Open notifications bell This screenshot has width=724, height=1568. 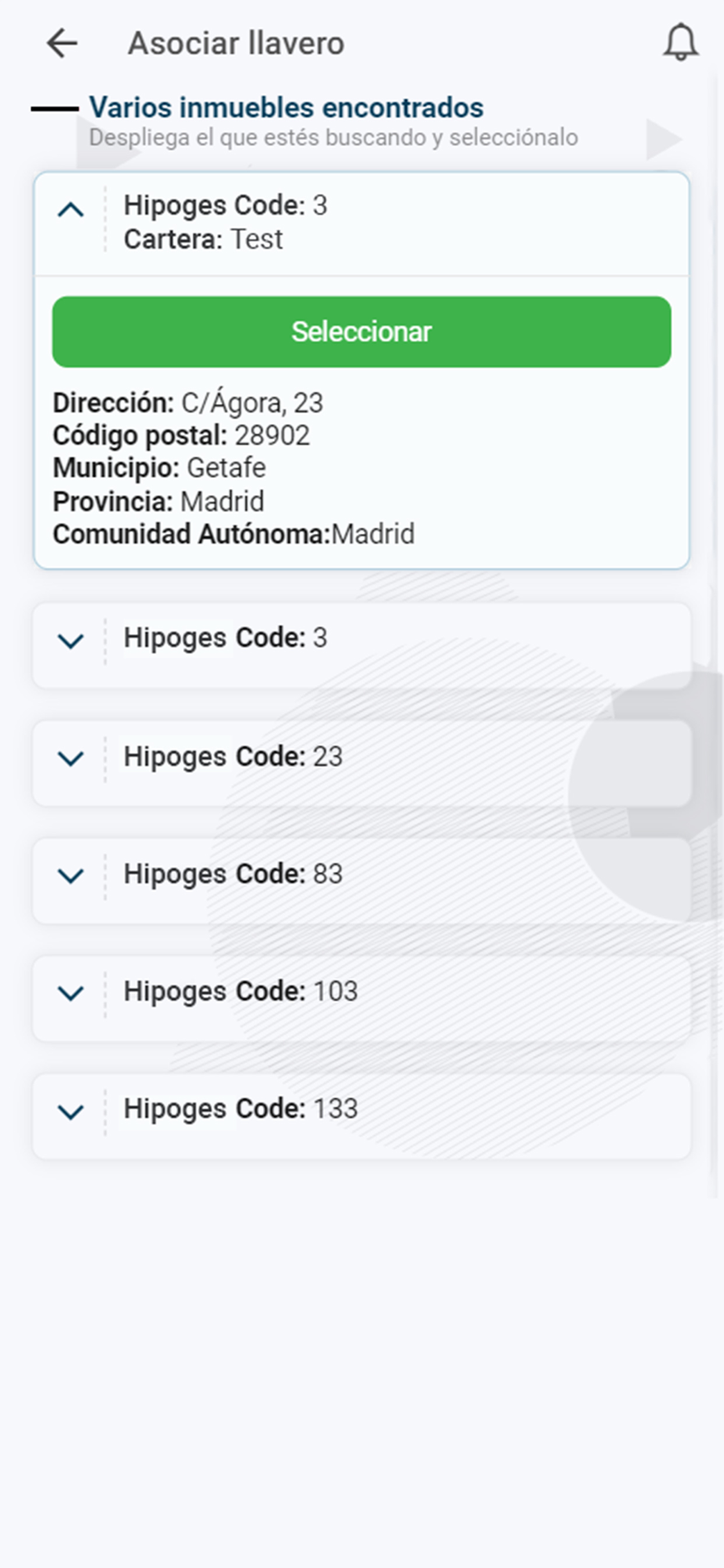pos(680,42)
